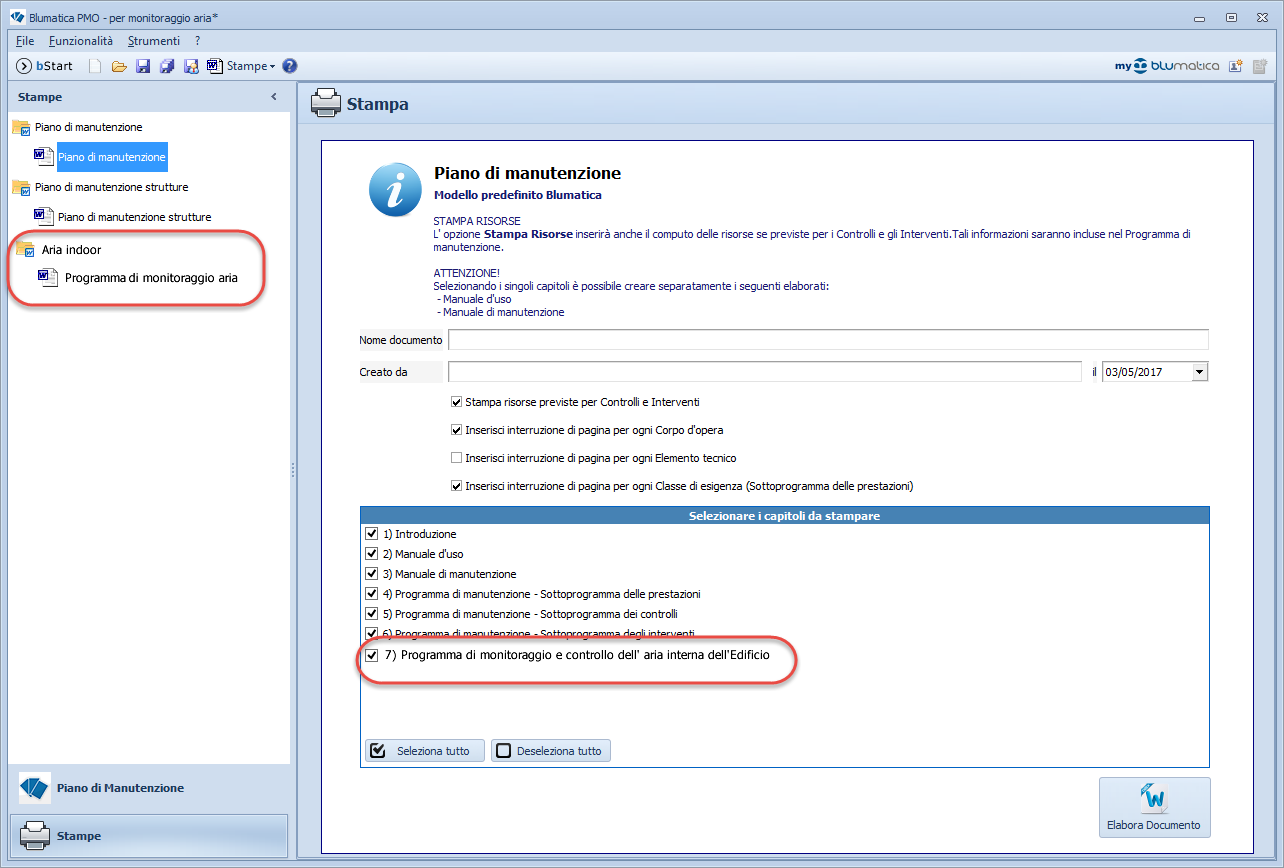The width and height of the screenshot is (1284, 868).
Task: Enable page break per Elemento tecnico checkbox
Action: point(457,458)
